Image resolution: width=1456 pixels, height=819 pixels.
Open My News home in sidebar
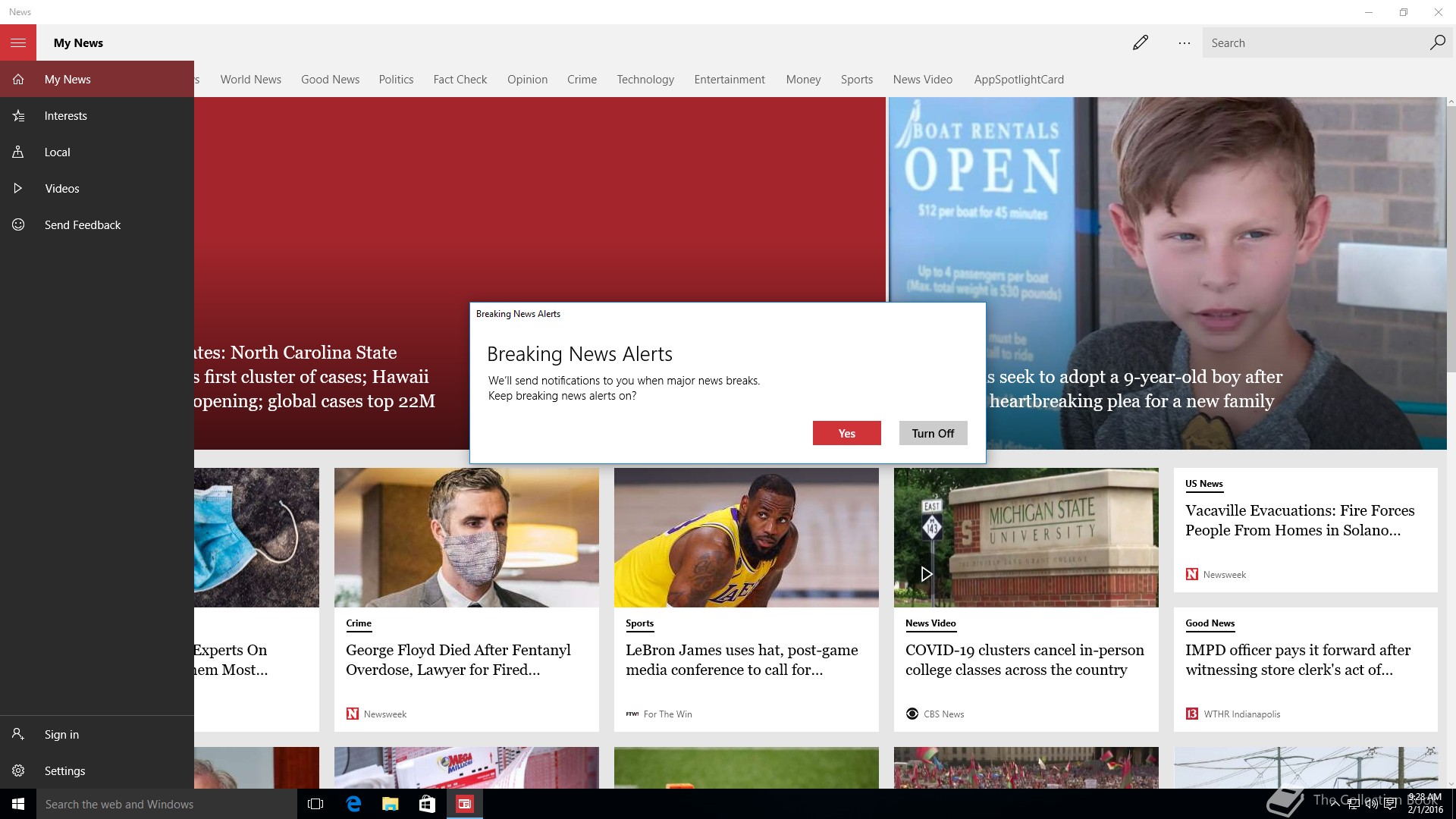(97, 79)
